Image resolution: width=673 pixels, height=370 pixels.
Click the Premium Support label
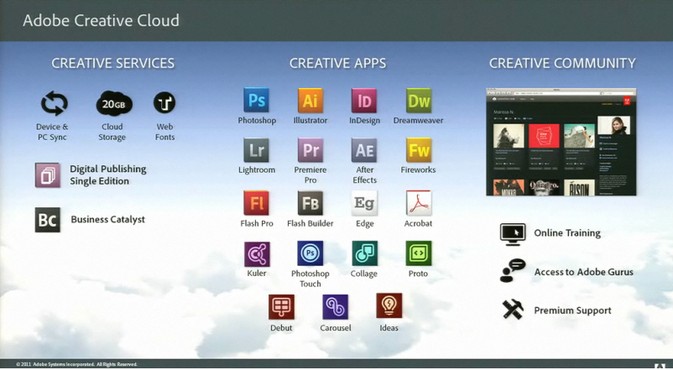click(573, 310)
